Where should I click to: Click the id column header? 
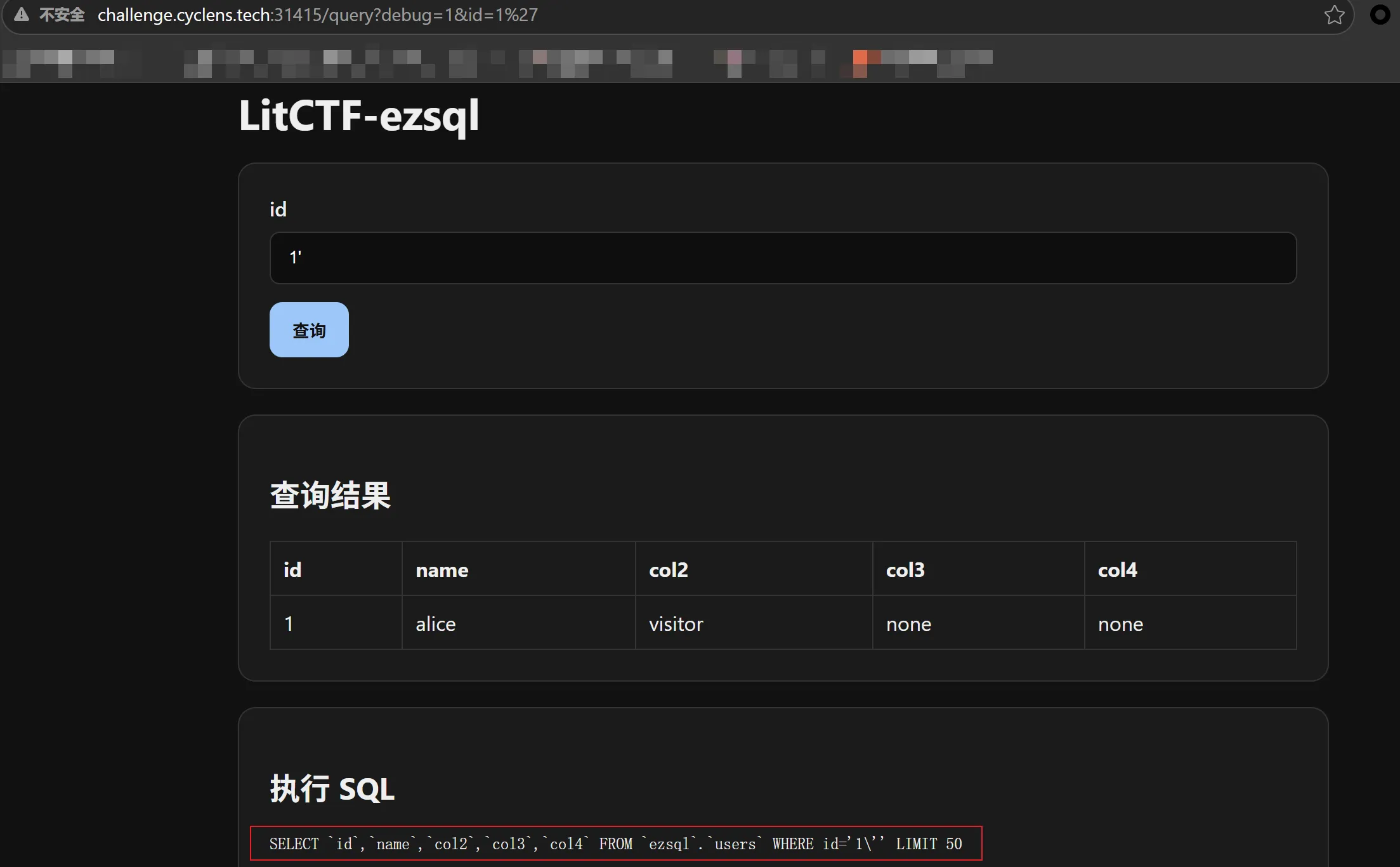pos(336,569)
